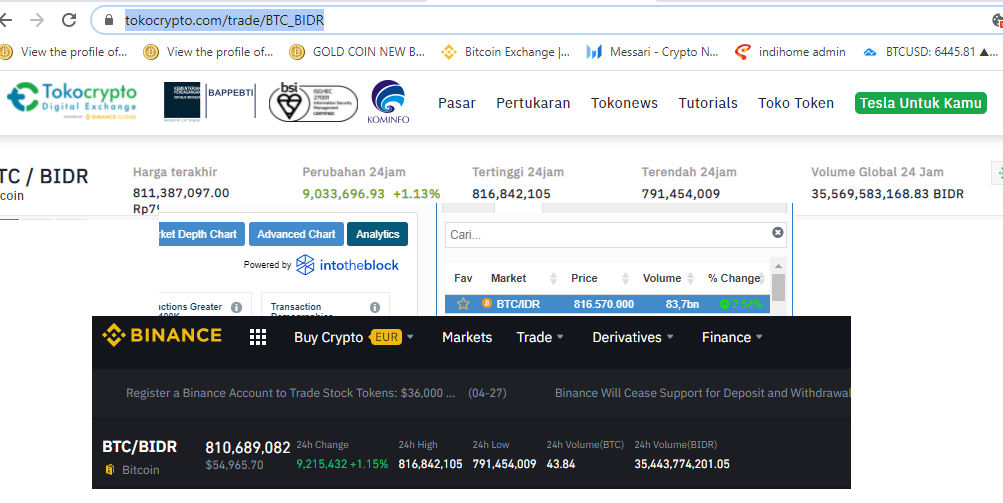This screenshot has height=503, width=1003.
Task: Sort the list by the Price column
Action: [x=599, y=278]
